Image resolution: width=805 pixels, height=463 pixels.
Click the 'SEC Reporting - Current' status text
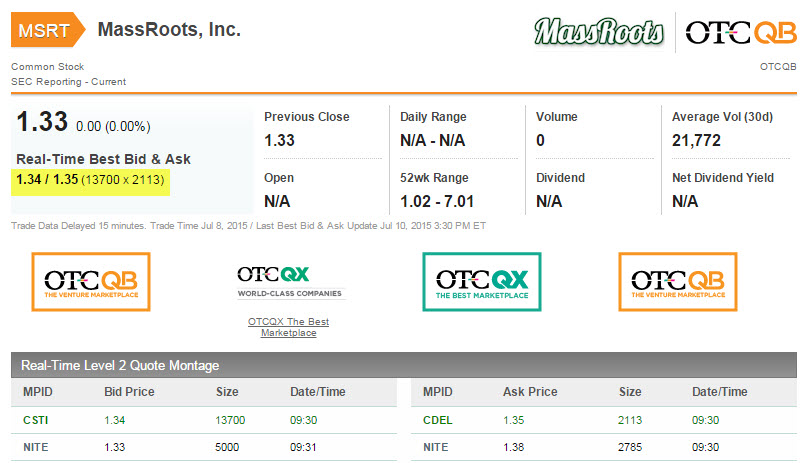pos(68,81)
